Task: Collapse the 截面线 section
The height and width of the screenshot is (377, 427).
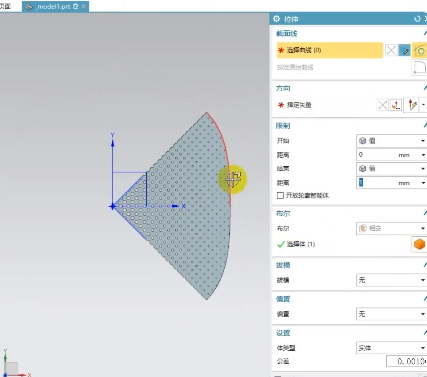Action: coord(425,33)
